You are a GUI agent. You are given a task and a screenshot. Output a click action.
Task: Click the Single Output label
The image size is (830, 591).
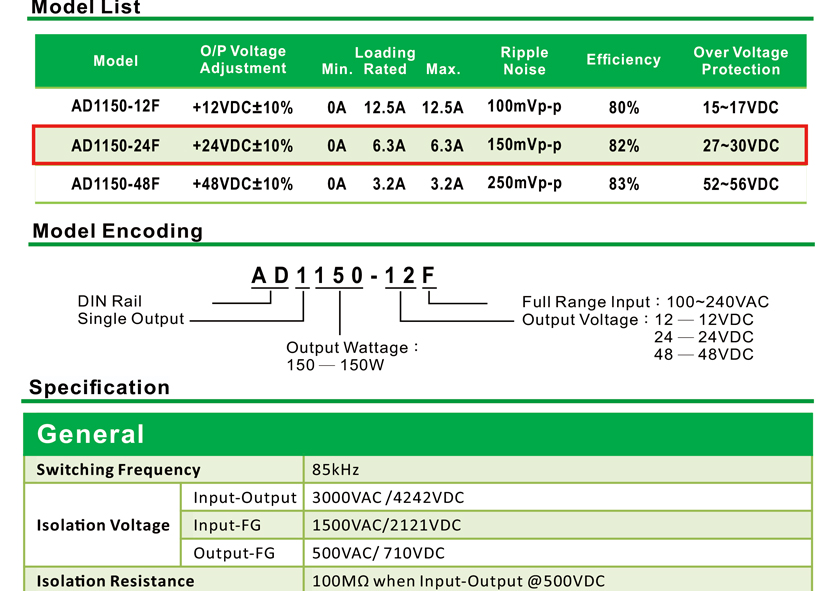131,319
